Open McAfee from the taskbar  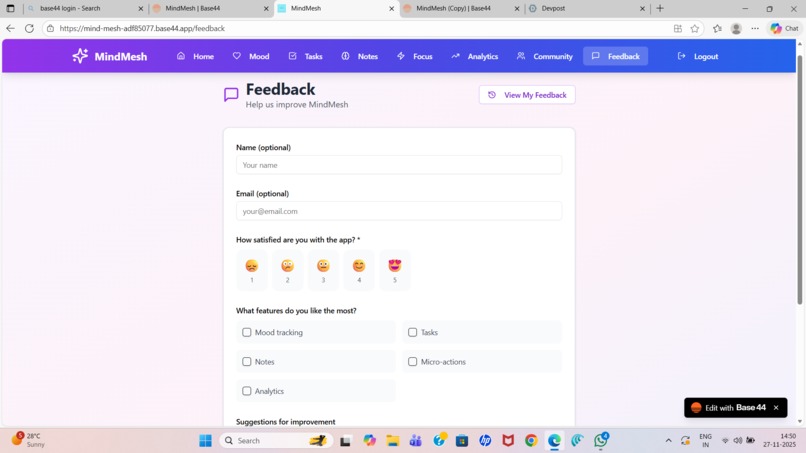pos(508,441)
